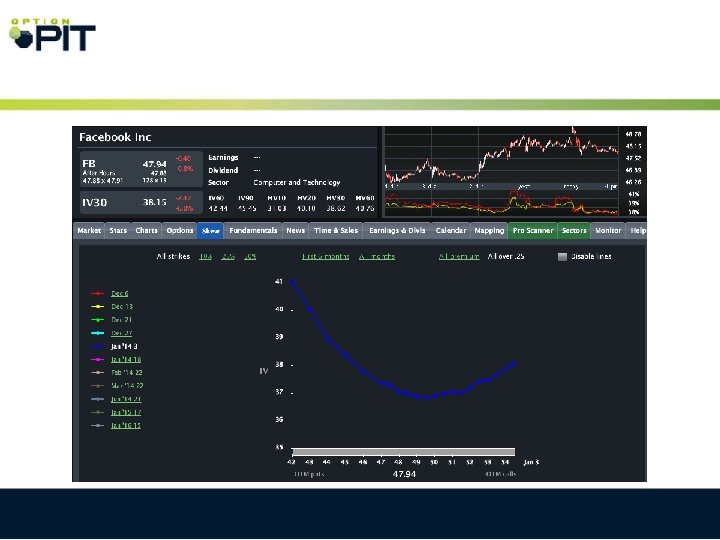This screenshot has height=540, width=720.
Task: Click the Dec 27 expiration link
Action: [x=122, y=333]
